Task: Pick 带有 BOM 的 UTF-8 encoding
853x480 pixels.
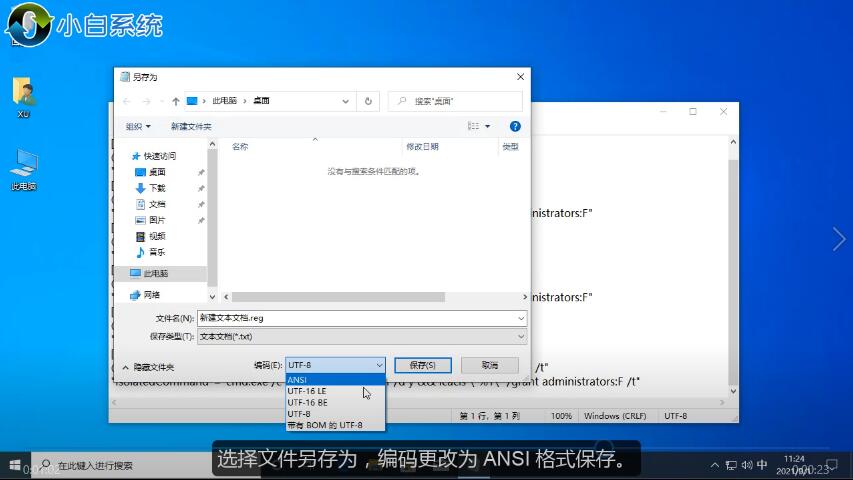Action: [x=323, y=425]
